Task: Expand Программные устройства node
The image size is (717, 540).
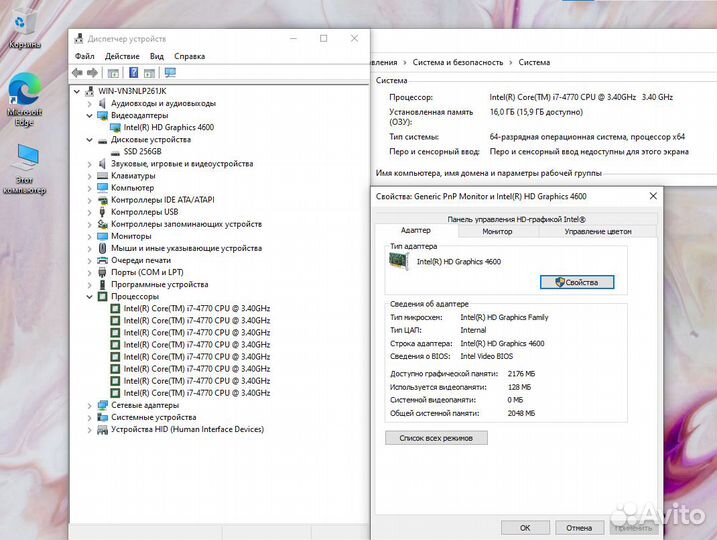Action: (90, 285)
